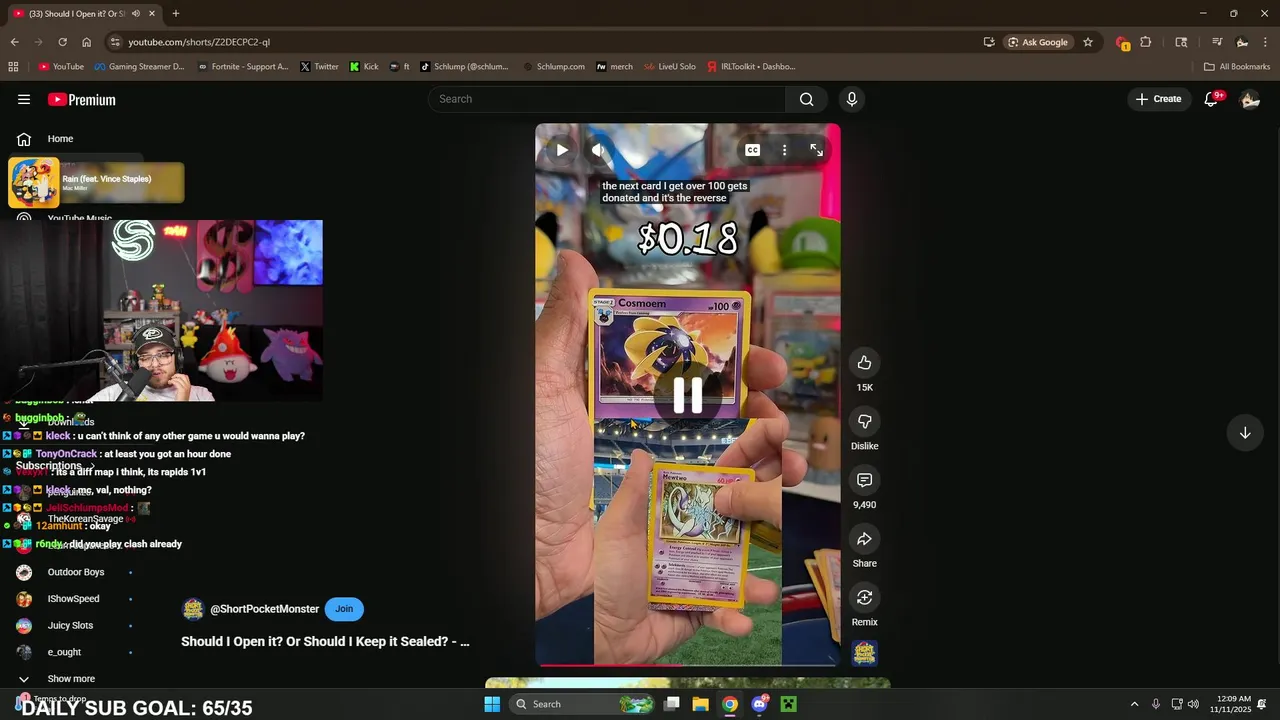Screen dimensions: 1280x720
Task: Open YouTube notifications bell
Action: coord(1211,99)
